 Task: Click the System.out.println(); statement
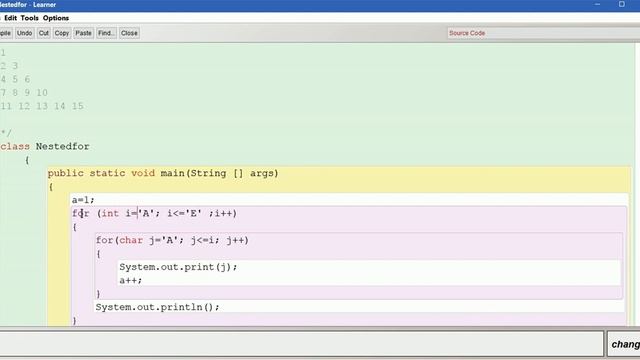(x=157, y=307)
